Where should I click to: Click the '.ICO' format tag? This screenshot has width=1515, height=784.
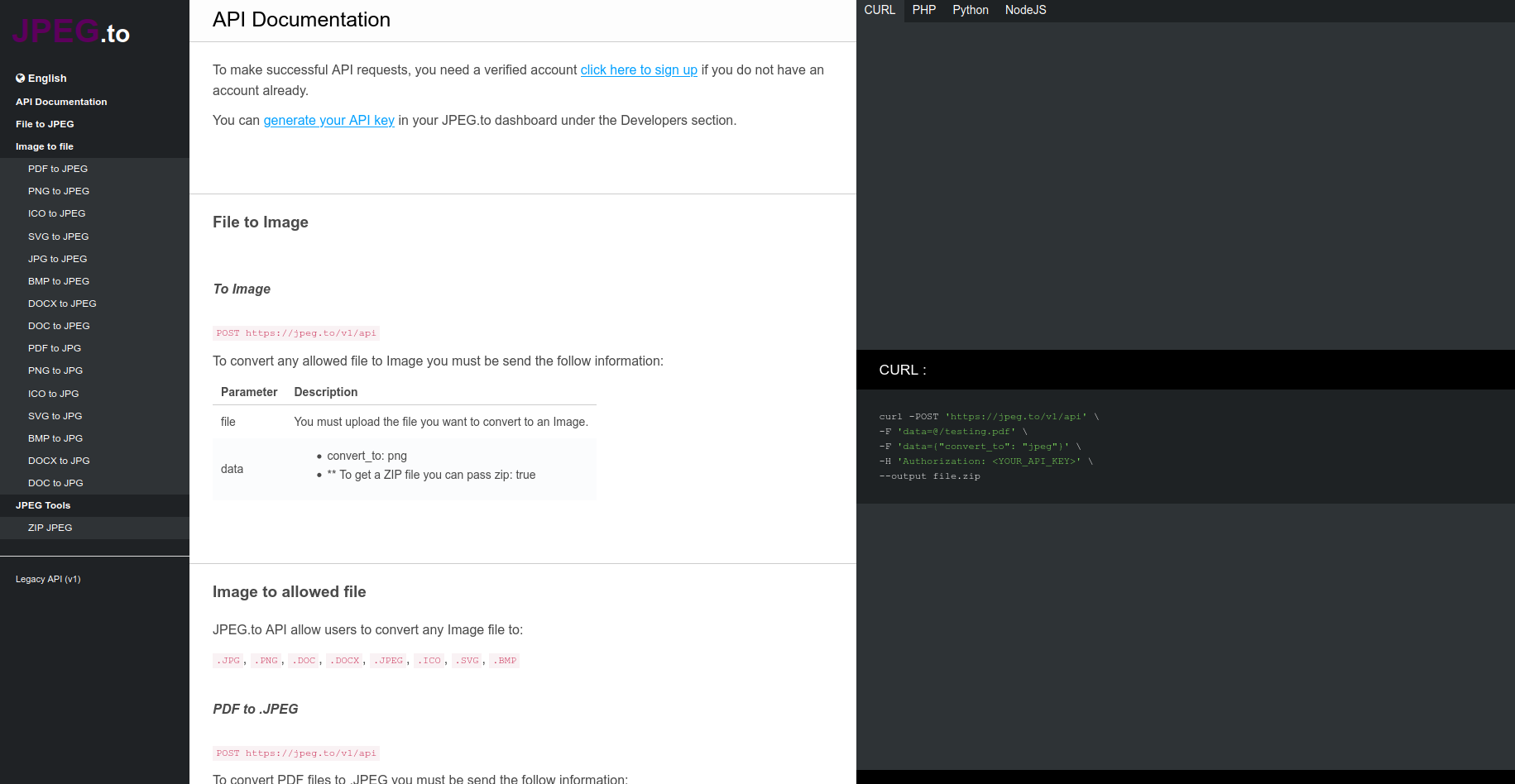[x=429, y=661]
